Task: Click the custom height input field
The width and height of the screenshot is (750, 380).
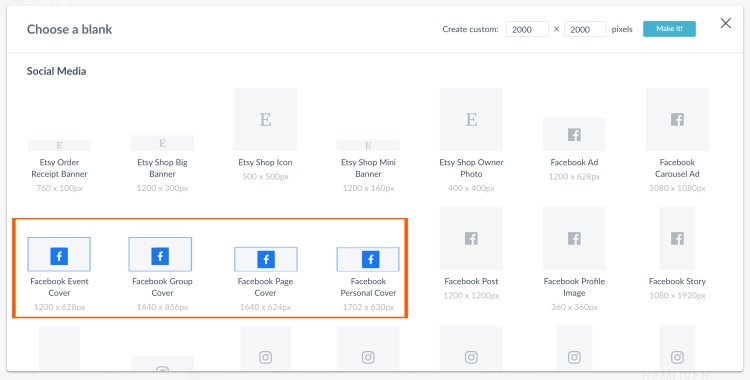Action: point(585,29)
